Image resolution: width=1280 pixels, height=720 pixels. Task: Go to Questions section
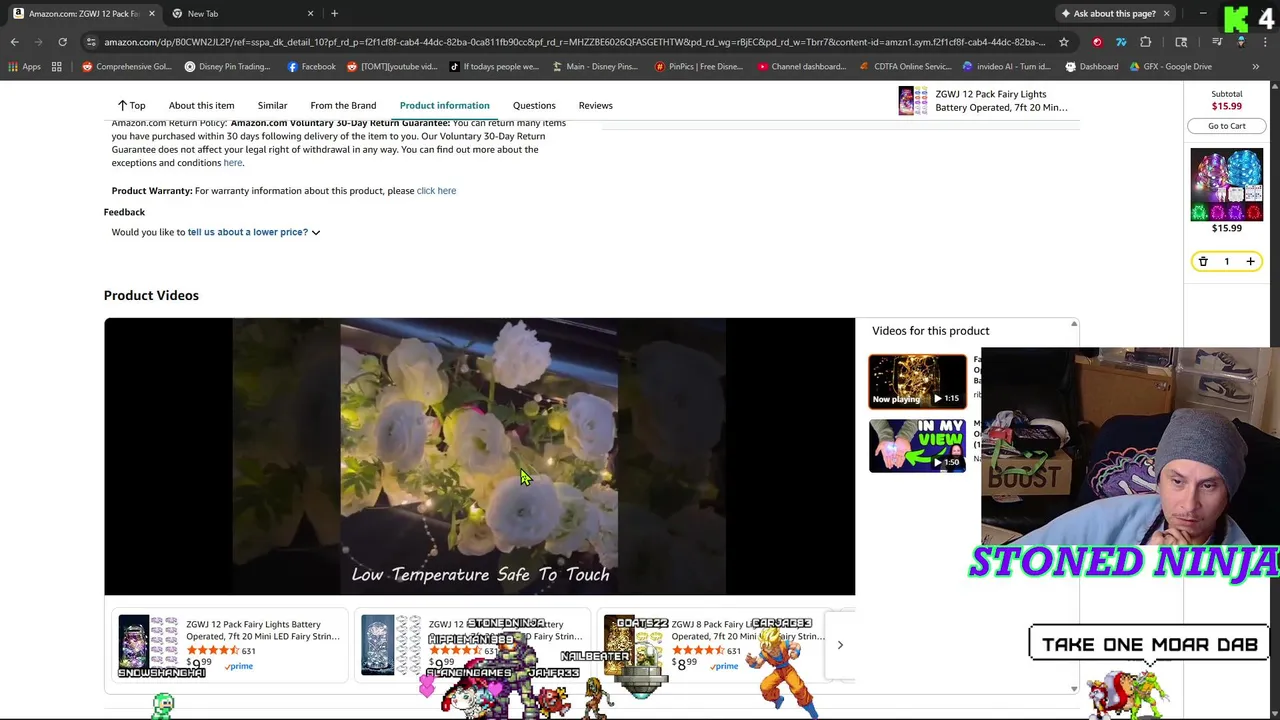(534, 105)
